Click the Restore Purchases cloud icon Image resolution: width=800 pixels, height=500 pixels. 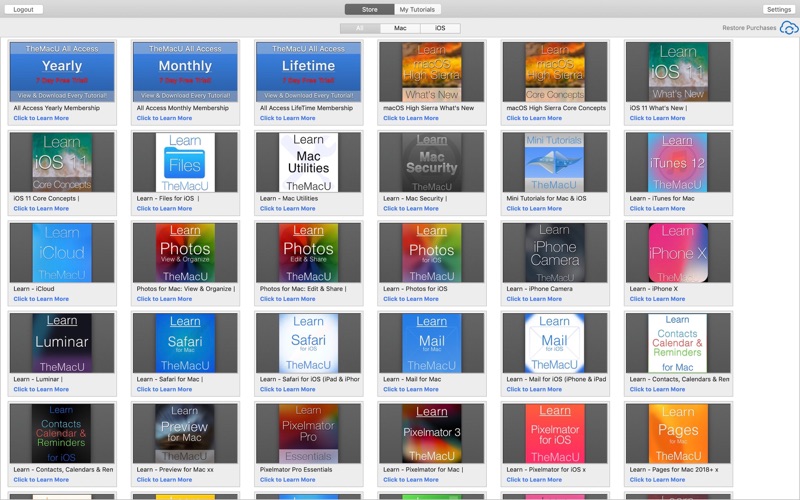pos(789,28)
